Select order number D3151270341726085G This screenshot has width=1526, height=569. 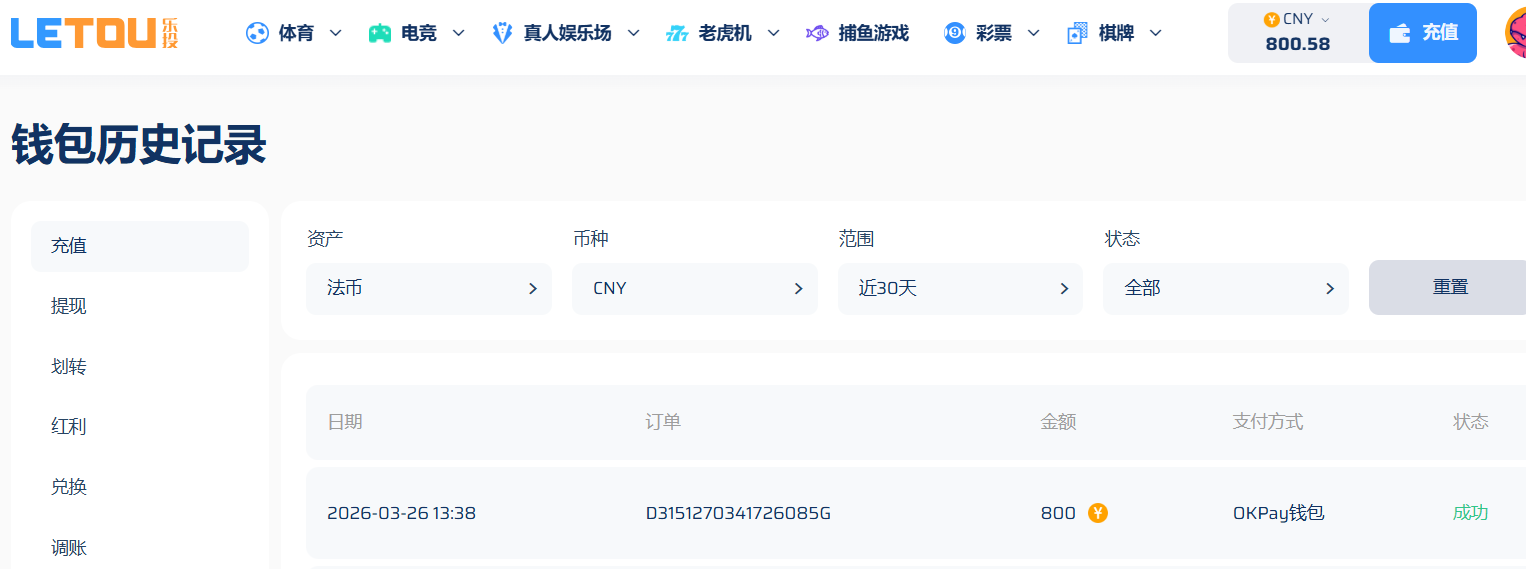[738, 514]
